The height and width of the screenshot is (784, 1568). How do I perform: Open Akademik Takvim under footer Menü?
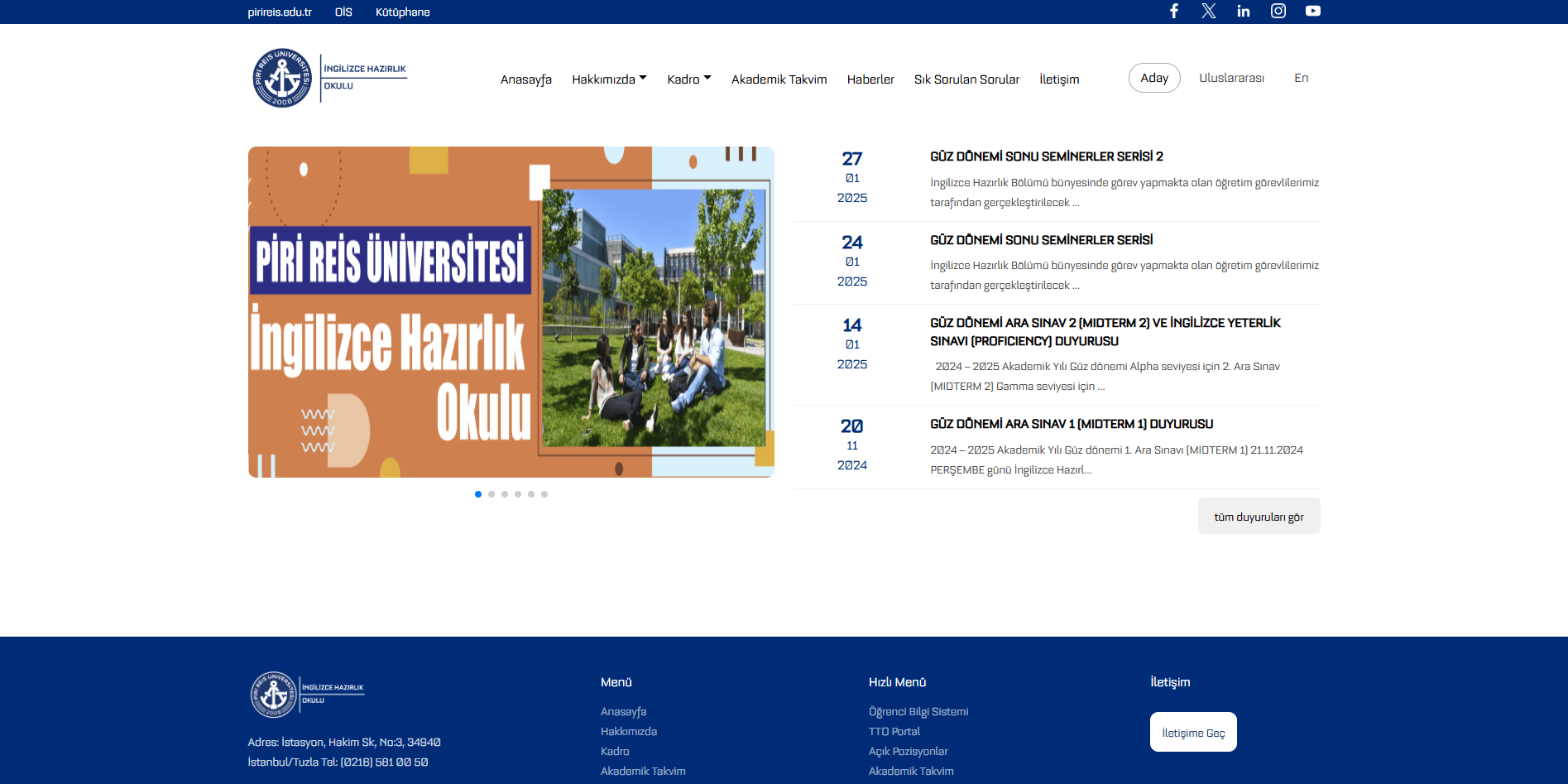click(x=643, y=772)
